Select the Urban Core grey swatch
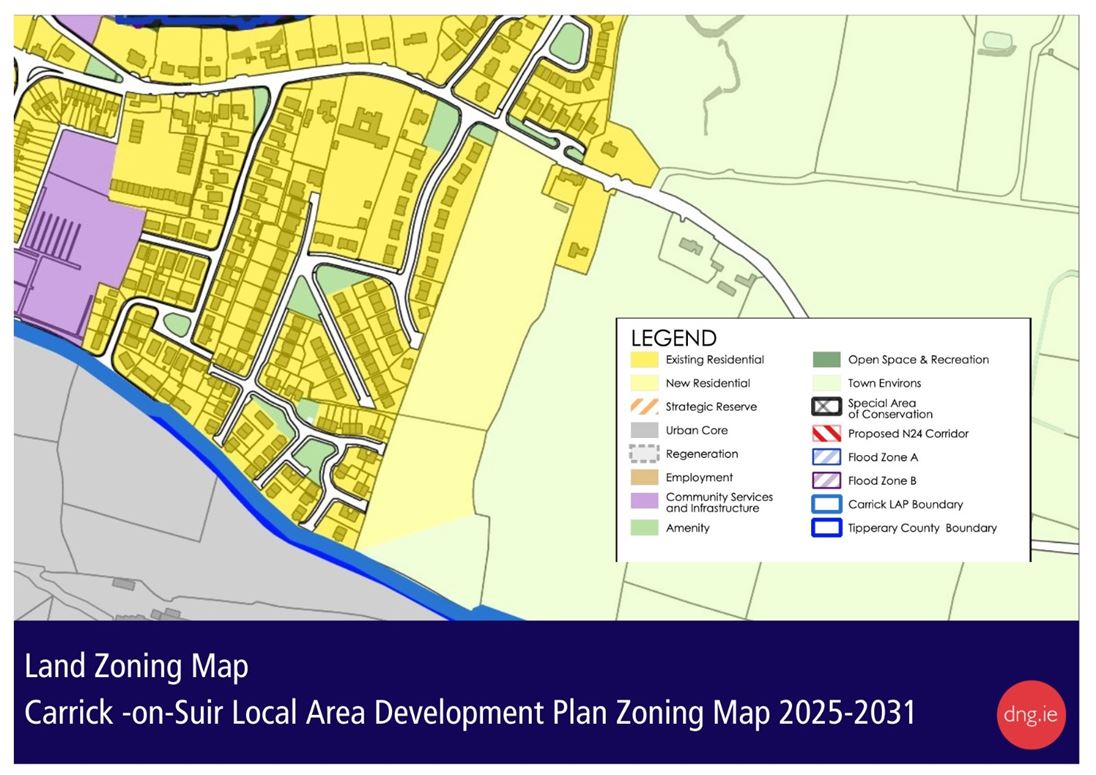Viewport: 1096px width, 775px height. pos(644,430)
